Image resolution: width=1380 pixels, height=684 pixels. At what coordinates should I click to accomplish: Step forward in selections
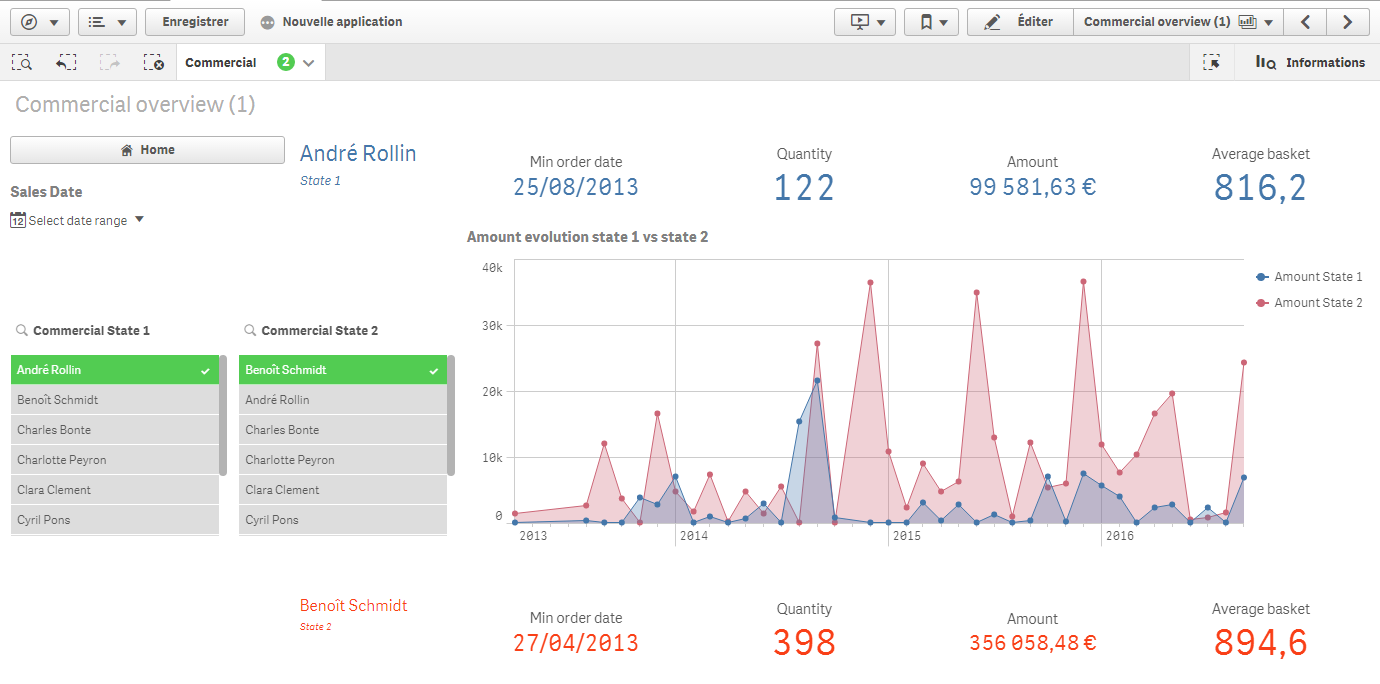110,62
